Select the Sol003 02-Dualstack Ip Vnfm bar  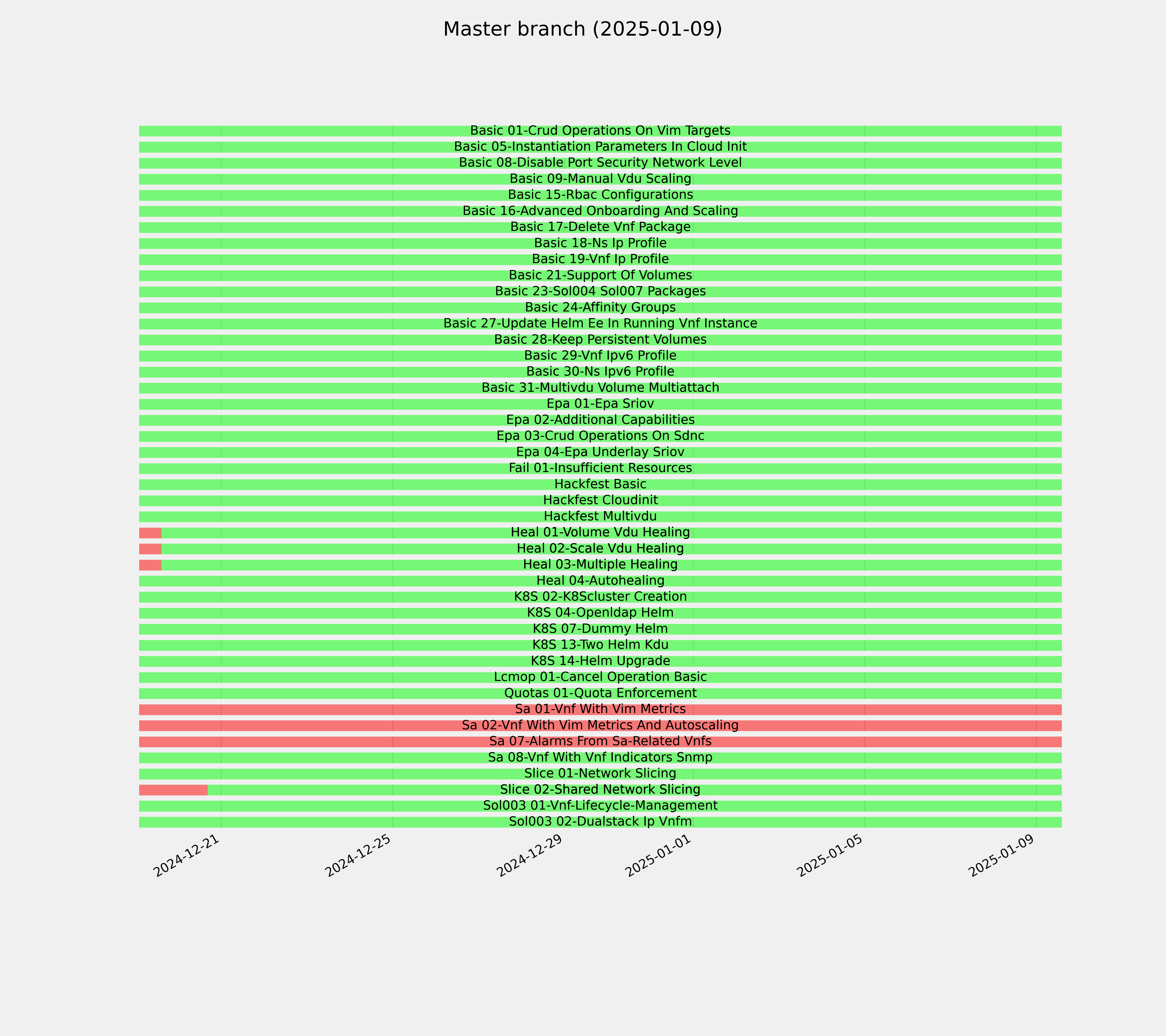(x=600, y=822)
